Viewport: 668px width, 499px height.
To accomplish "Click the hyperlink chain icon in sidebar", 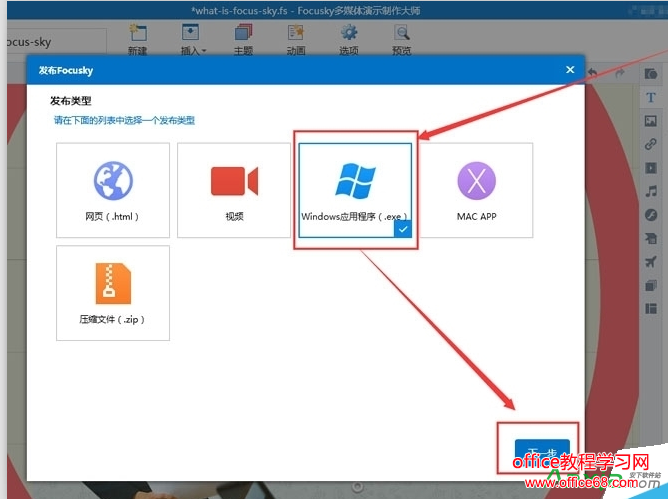I will click(651, 144).
